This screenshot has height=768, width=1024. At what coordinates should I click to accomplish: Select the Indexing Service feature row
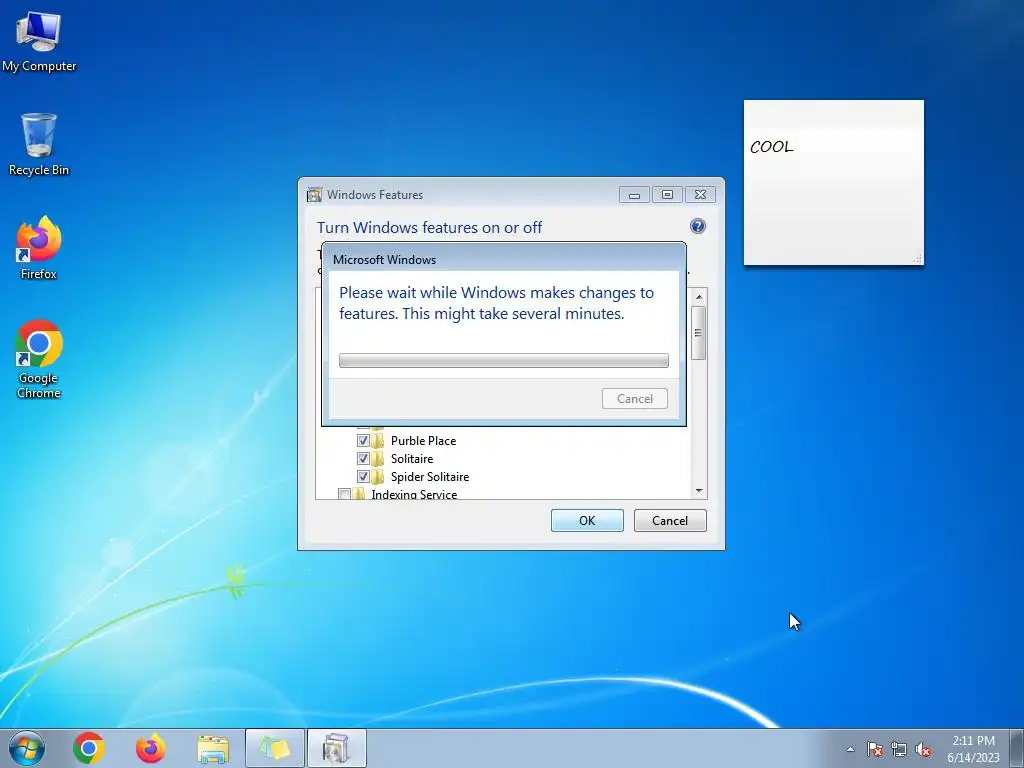pos(414,494)
